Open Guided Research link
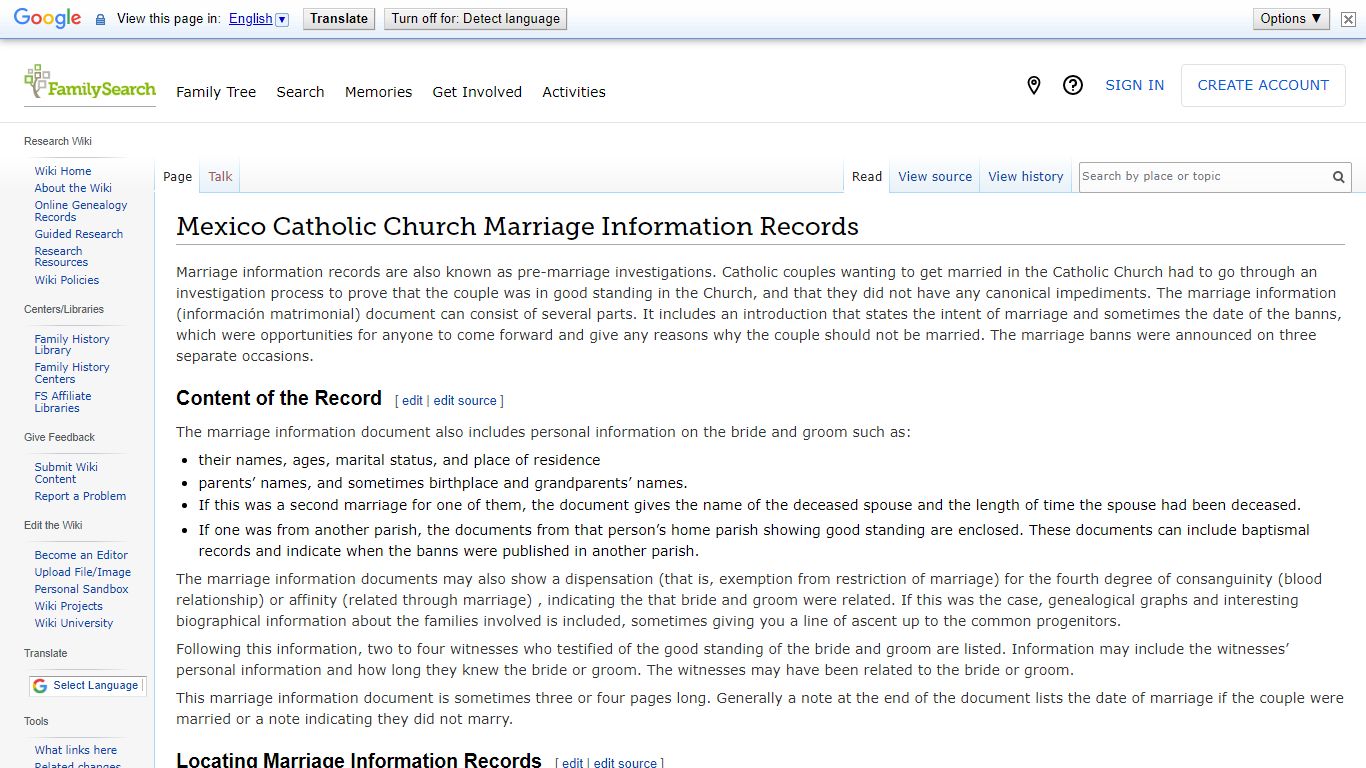Screen dimensions: 1366x768 [79, 234]
